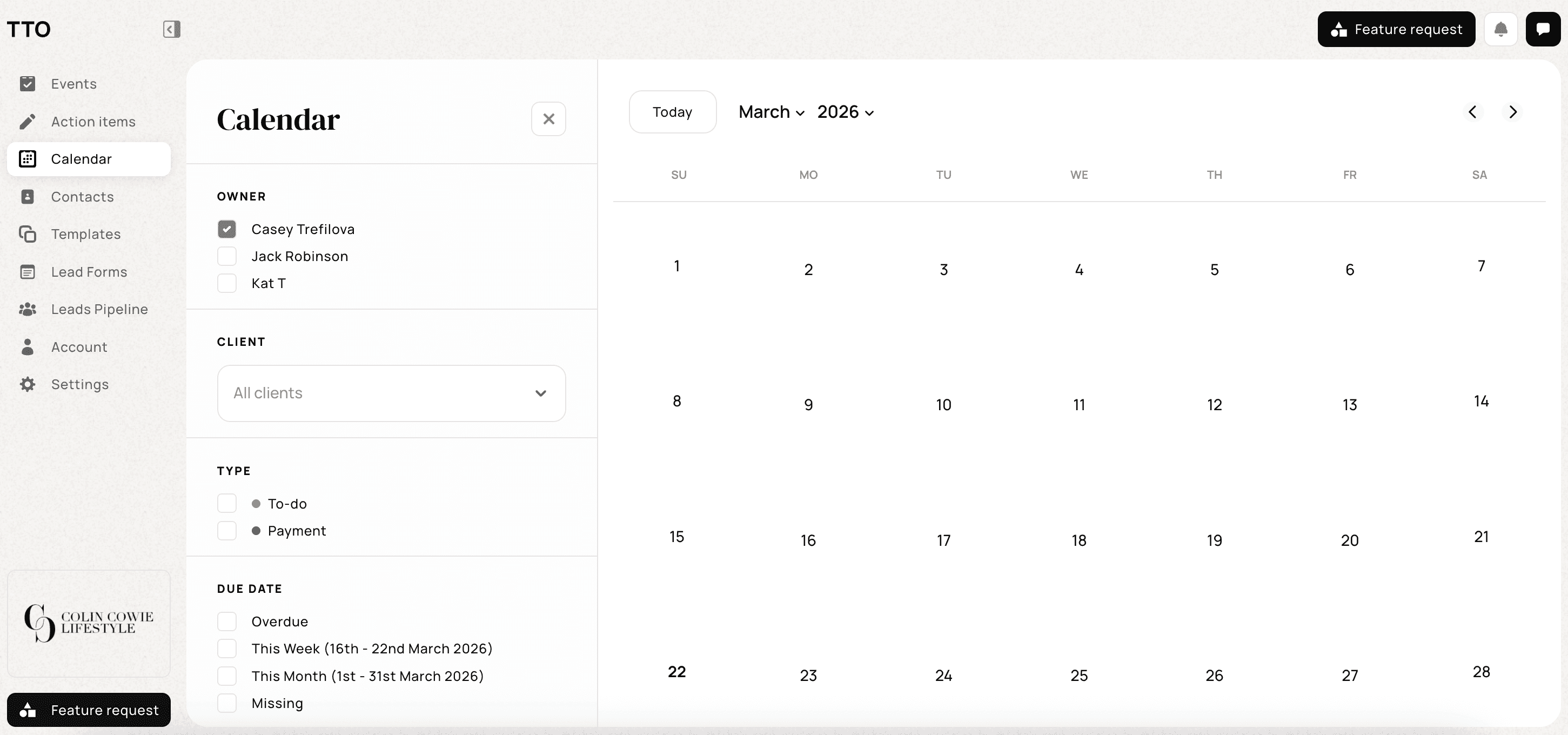Expand the All clients dropdown
Viewport: 1568px width, 735px height.
[x=391, y=393]
